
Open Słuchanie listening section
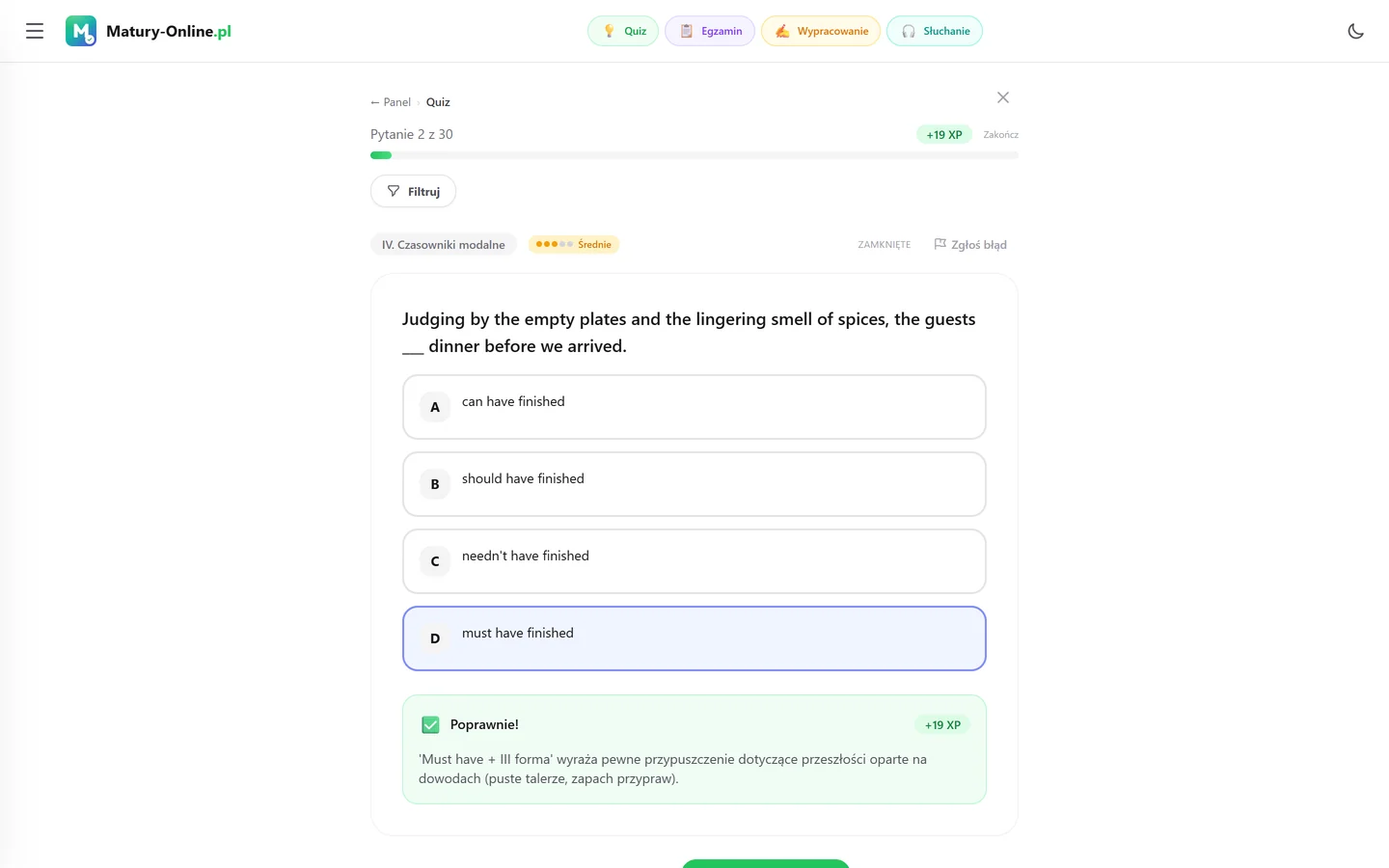pyautogui.click(x=935, y=31)
